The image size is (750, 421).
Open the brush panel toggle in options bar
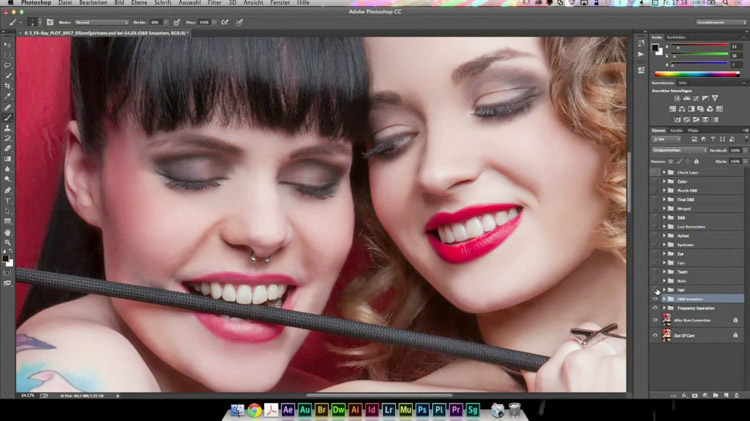[x=50, y=22]
